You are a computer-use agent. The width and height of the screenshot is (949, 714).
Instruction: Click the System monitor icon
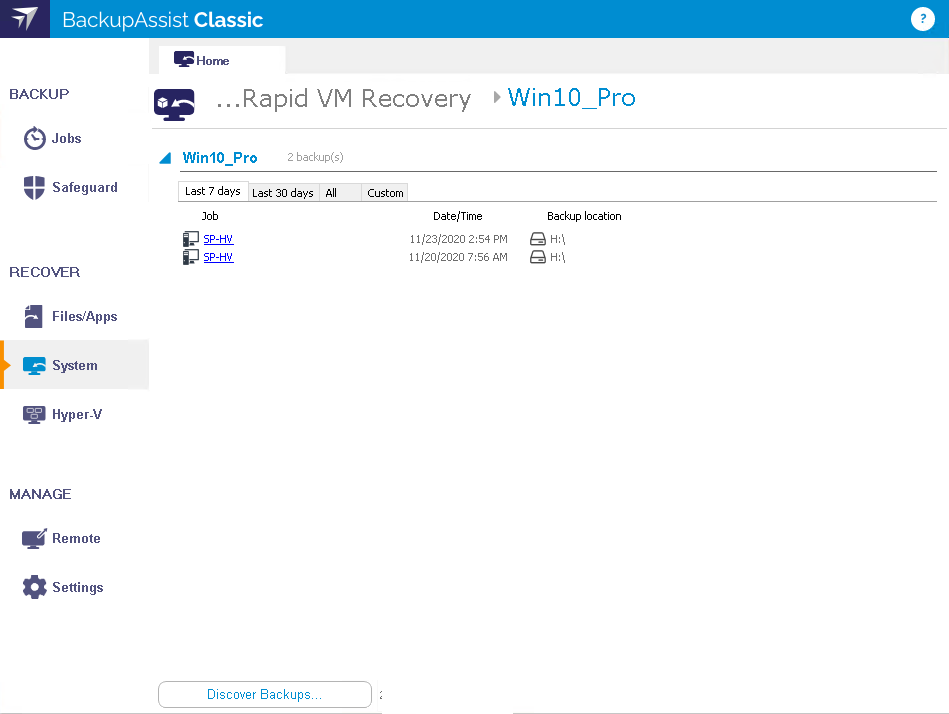pyautogui.click(x=34, y=365)
